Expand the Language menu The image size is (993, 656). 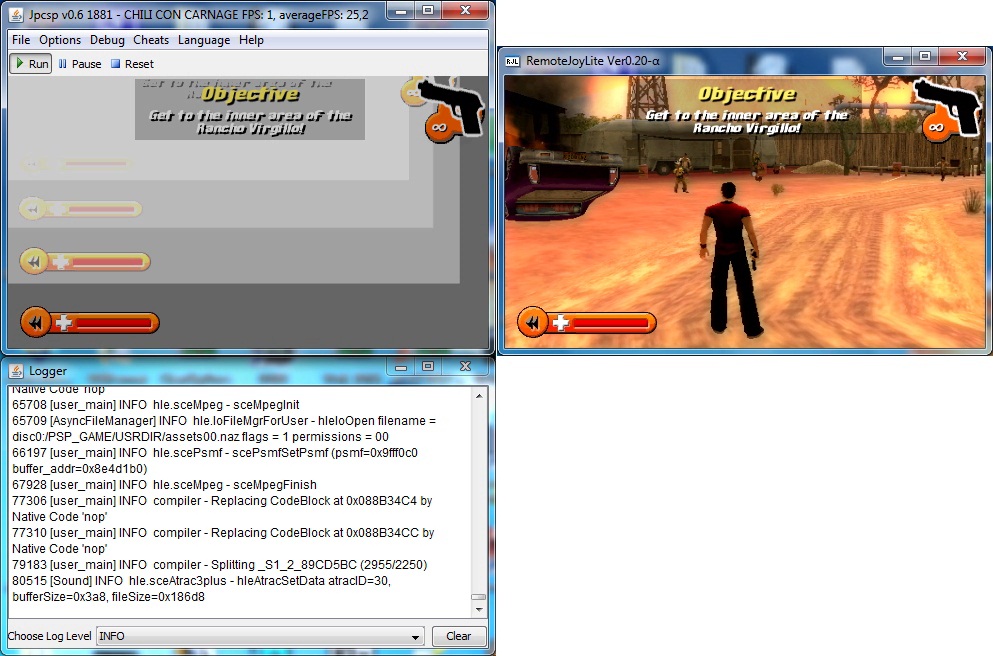click(x=204, y=40)
